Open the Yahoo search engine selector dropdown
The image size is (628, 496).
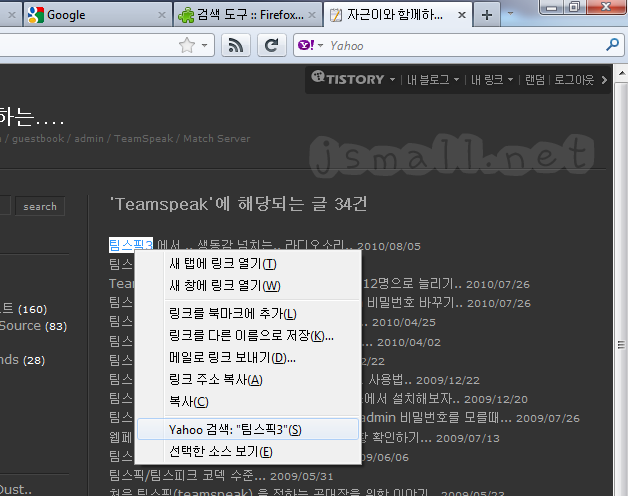point(310,45)
